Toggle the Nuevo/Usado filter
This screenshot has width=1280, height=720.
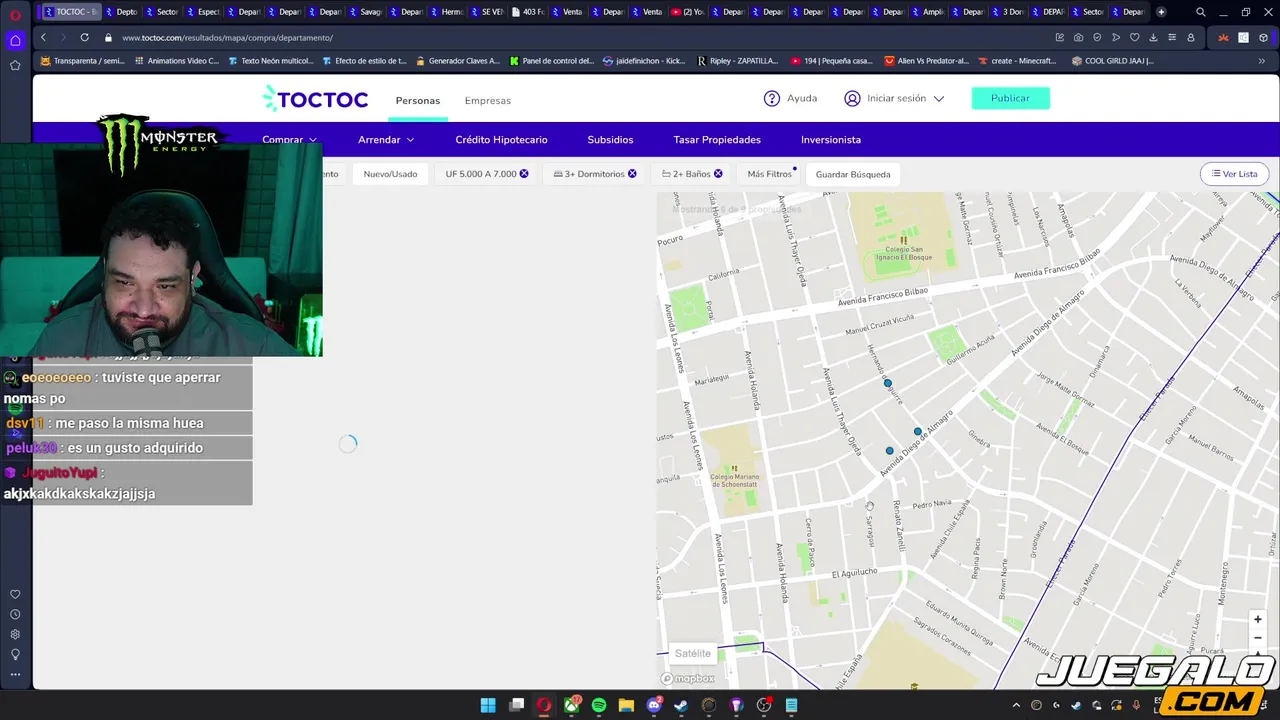pos(390,174)
